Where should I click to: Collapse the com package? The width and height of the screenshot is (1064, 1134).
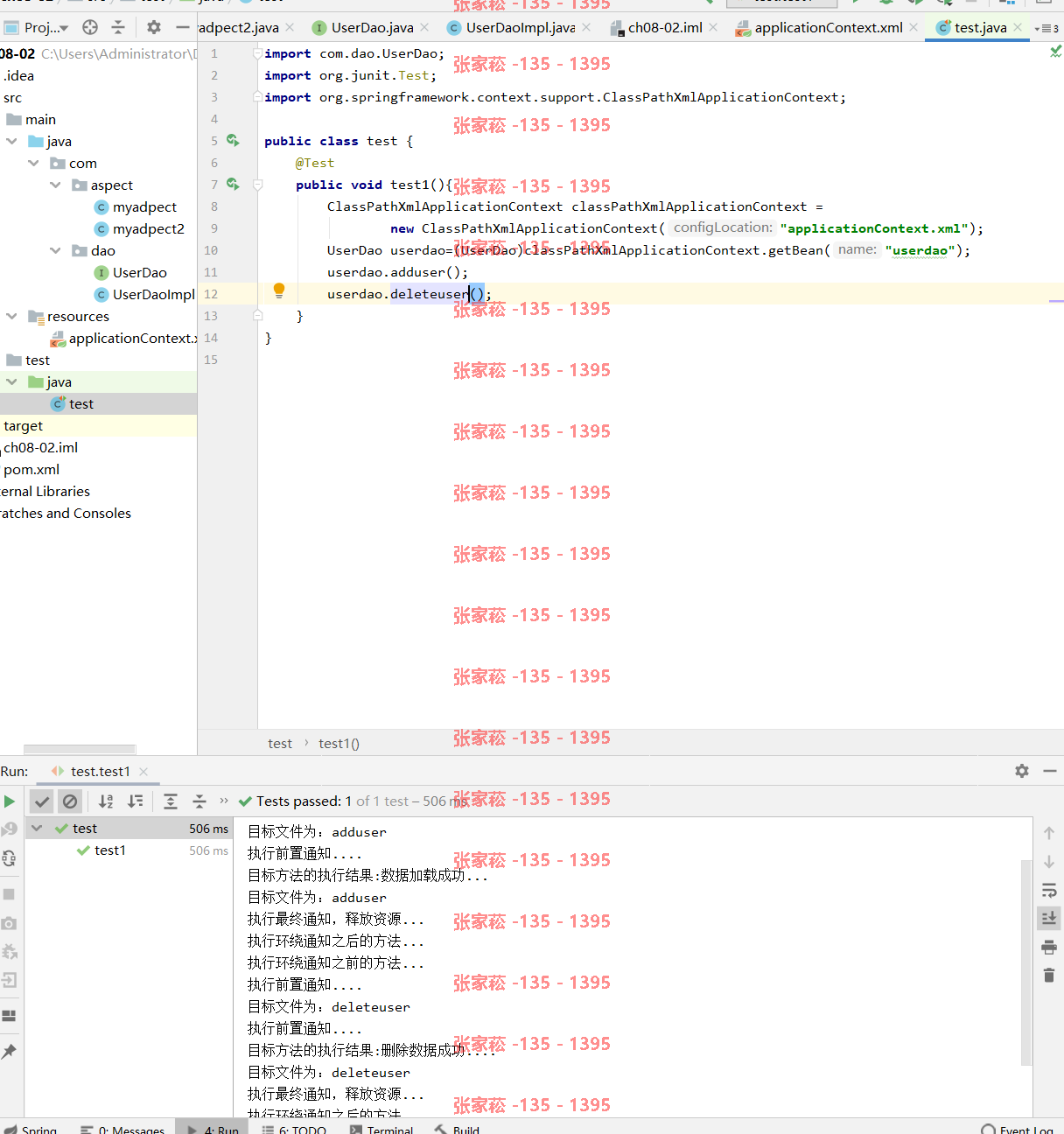click(33, 163)
